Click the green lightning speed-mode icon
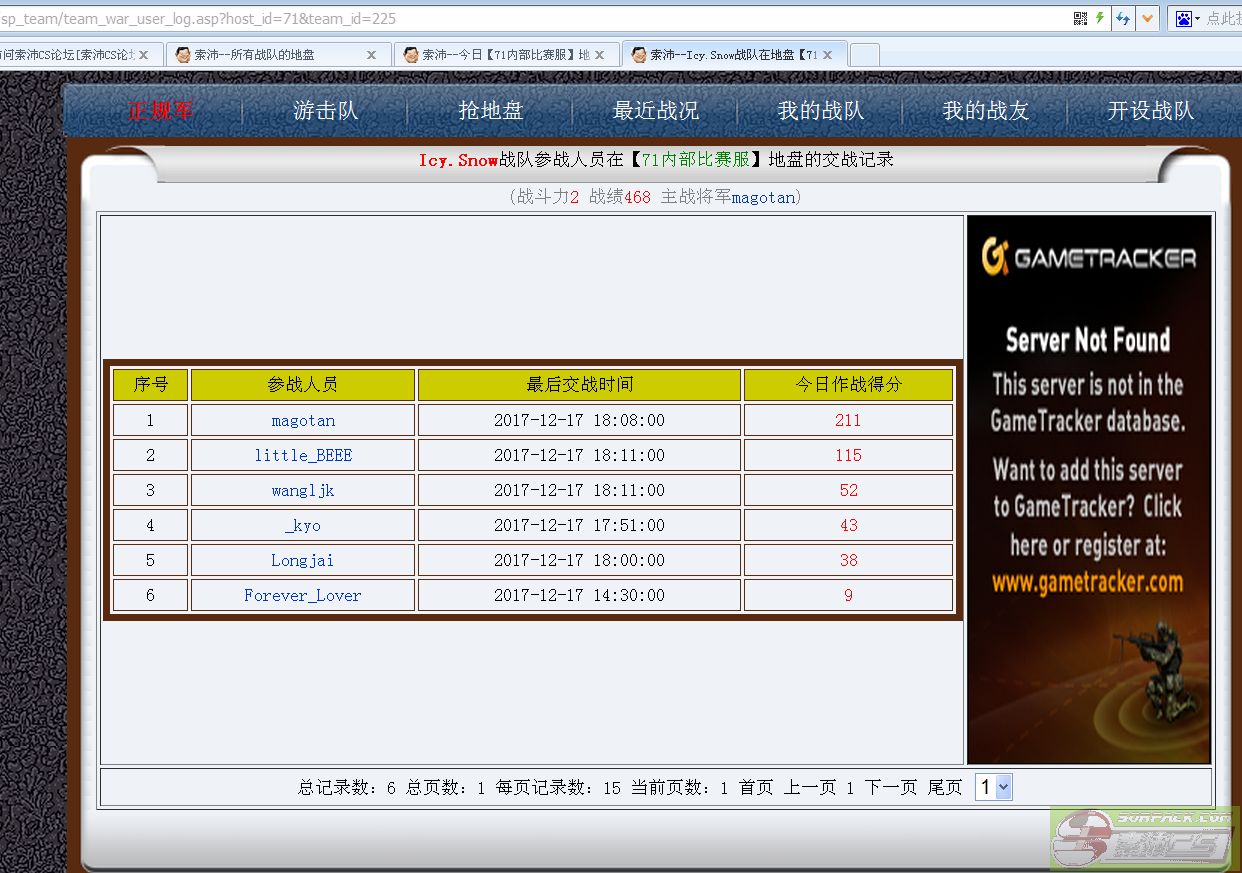The width and height of the screenshot is (1242, 873). point(1100,18)
